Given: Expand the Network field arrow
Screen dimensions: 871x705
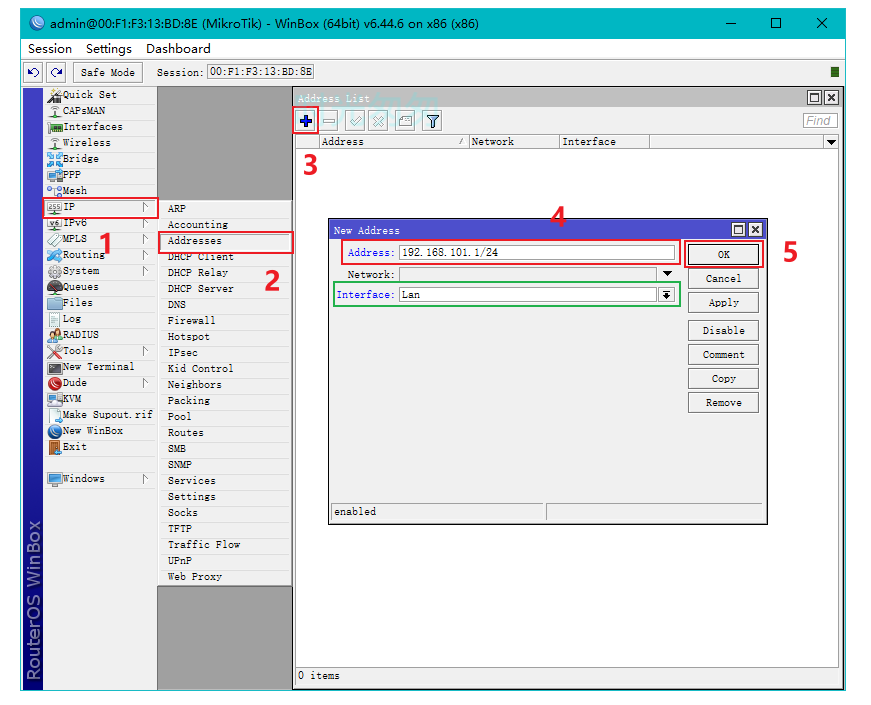Looking at the screenshot, I should 667,274.
